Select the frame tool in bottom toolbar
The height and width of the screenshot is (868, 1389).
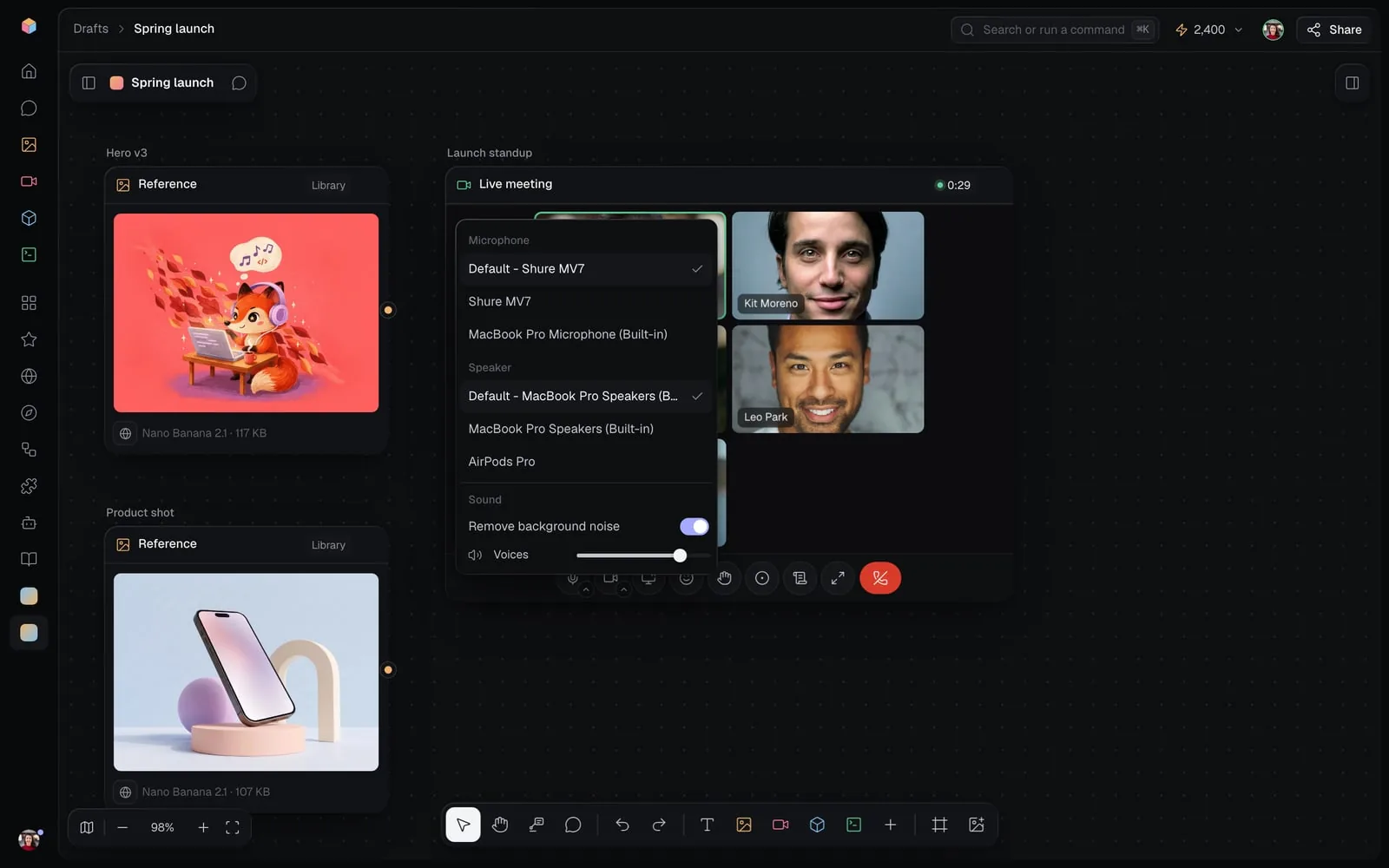tap(939, 825)
